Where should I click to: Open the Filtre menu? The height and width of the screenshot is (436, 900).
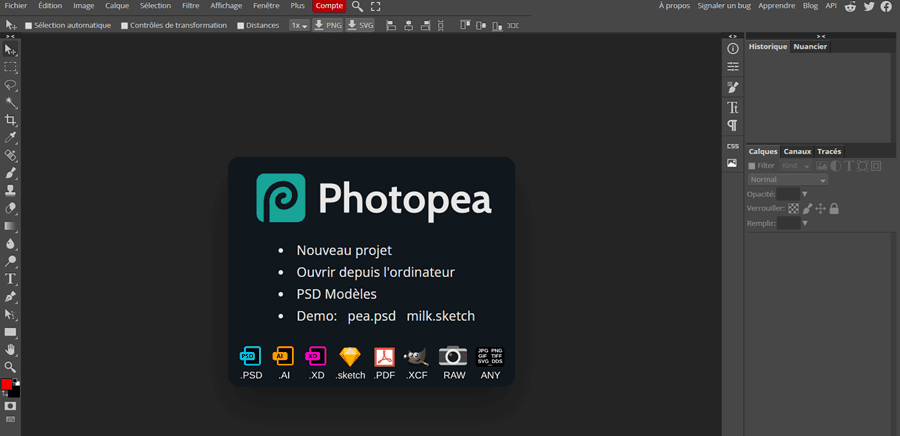coord(191,6)
